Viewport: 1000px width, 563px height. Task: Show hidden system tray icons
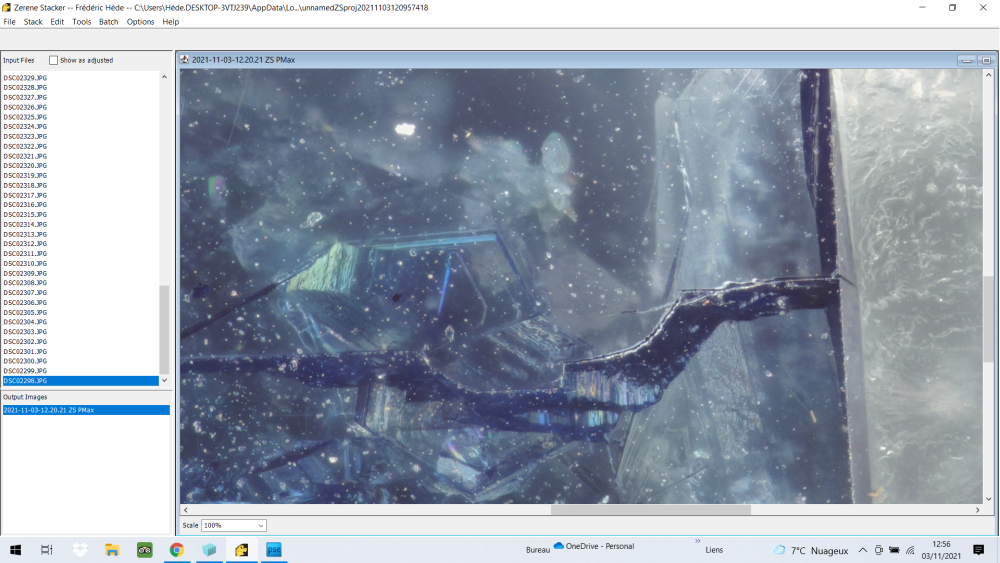pos(862,550)
